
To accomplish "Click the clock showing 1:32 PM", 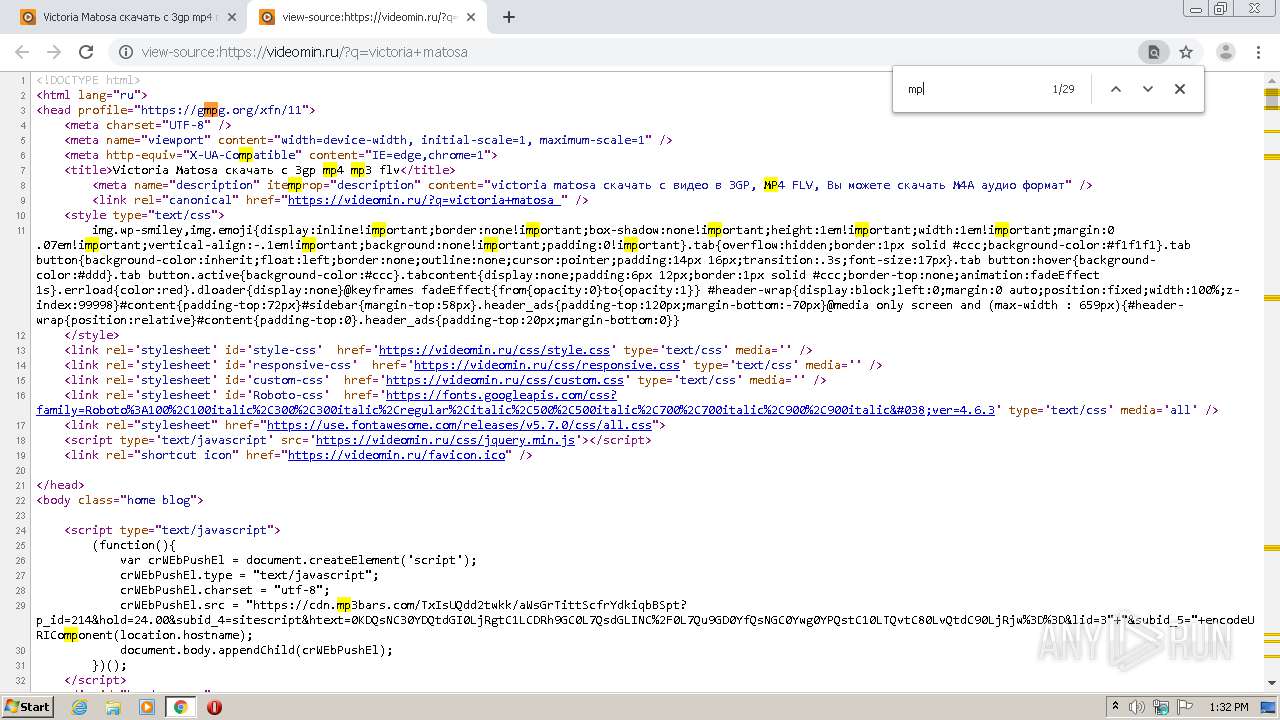I will [x=1229, y=707].
